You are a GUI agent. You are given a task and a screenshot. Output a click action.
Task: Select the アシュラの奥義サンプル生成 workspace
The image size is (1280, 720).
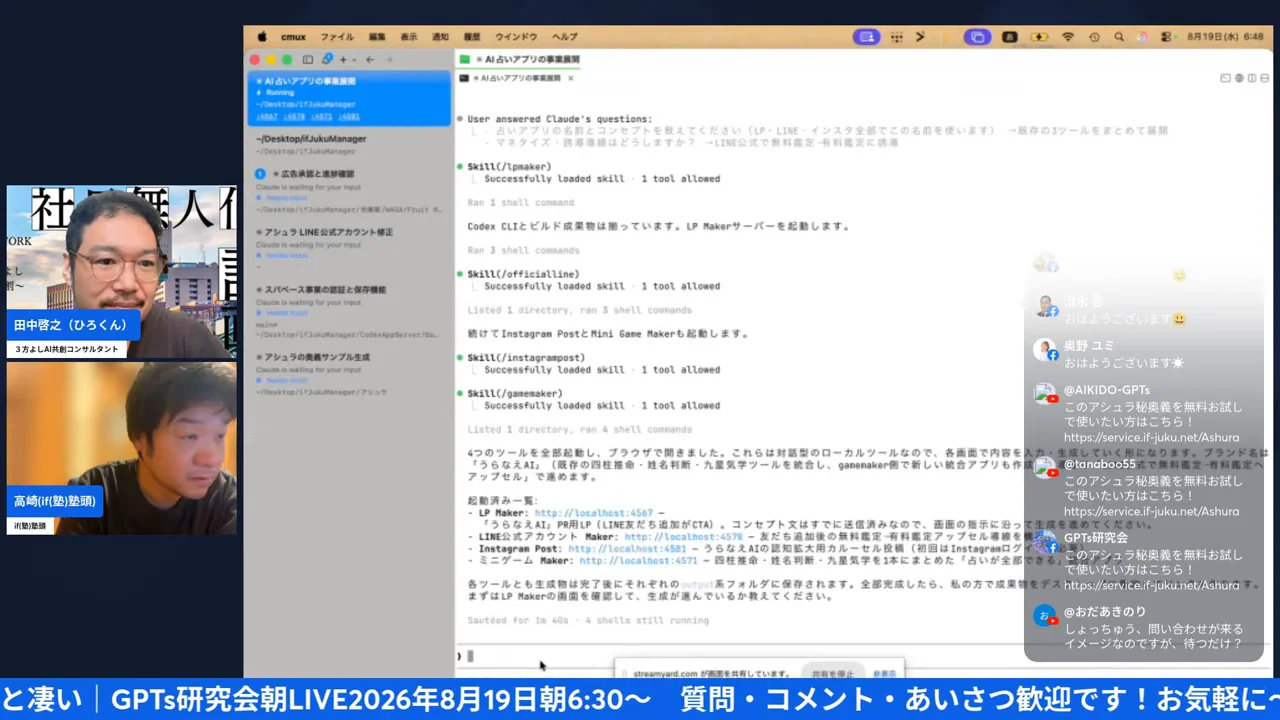pyautogui.click(x=349, y=374)
